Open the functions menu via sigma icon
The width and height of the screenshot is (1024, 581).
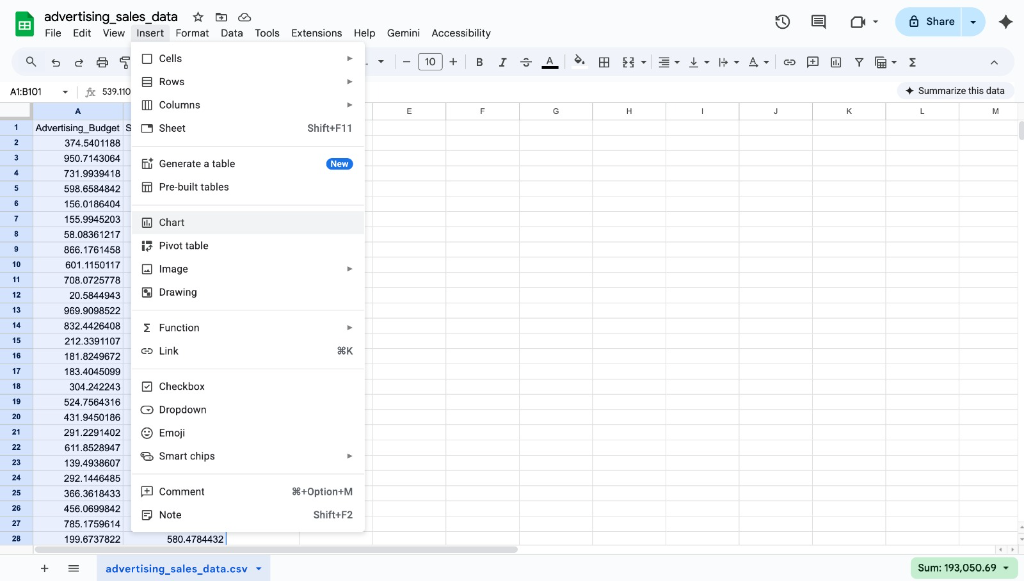point(912,61)
